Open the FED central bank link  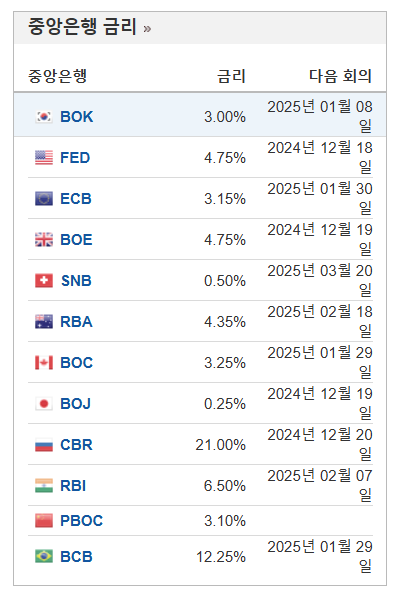[x=75, y=158]
